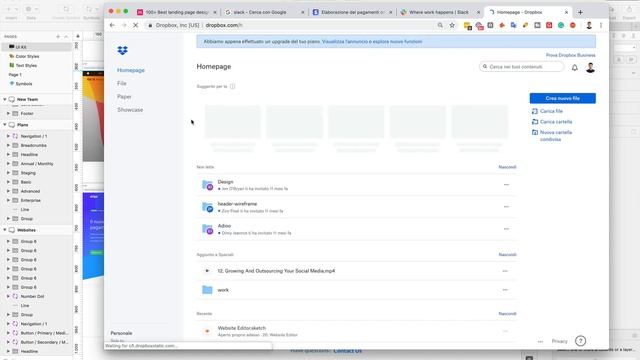
Task: Collapse the Pages list in Sketch
Action: [66, 37]
